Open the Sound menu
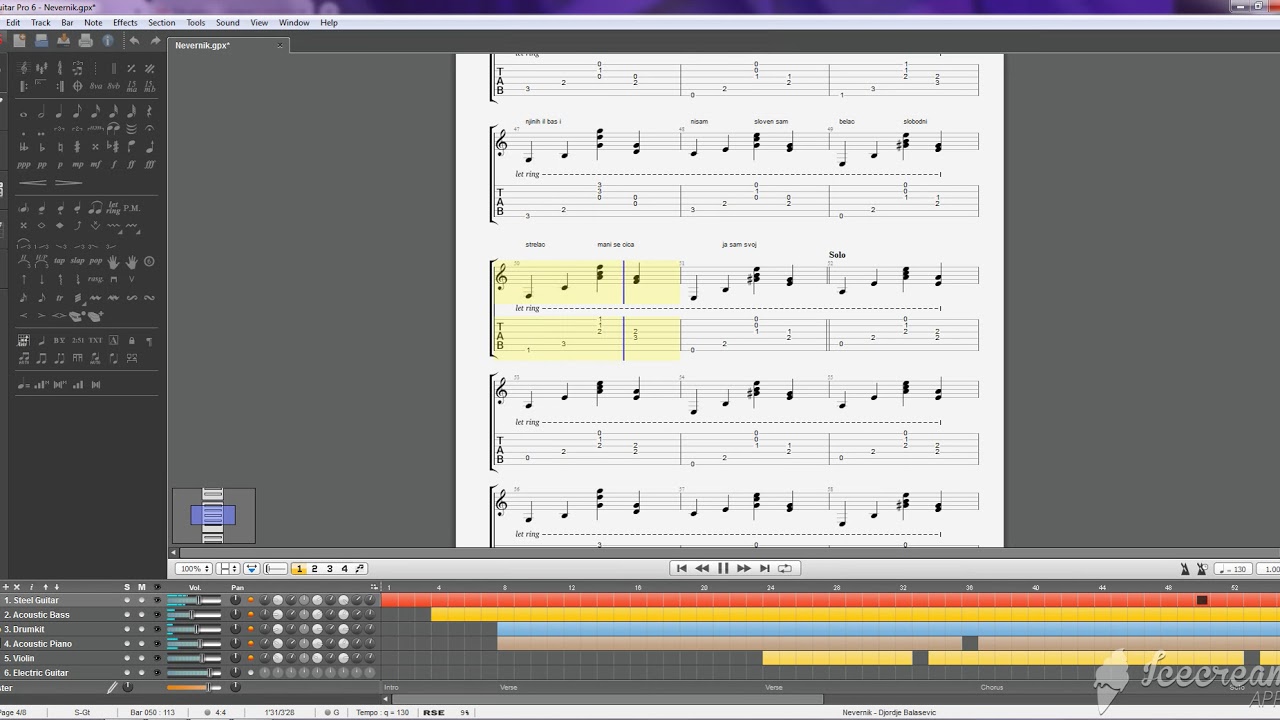The height and width of the screenshot is (720, 1280). (228, 22)
